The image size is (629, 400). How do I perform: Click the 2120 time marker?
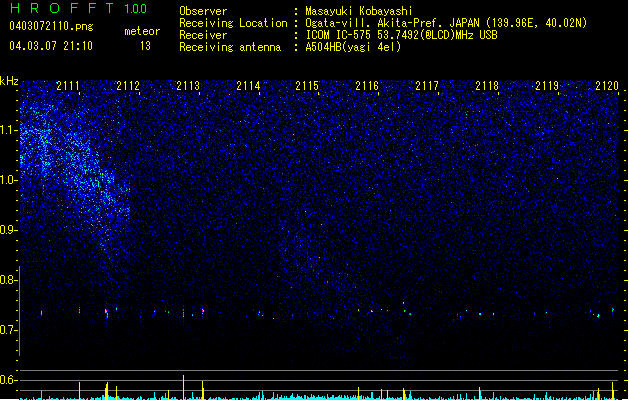pyautogui.click(x=607, y=86)
